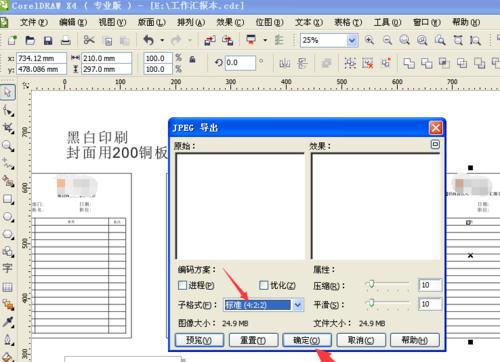Click the 确定(O) OK button
This screenshot has width=500, height=362.
[x=307, y=340]
